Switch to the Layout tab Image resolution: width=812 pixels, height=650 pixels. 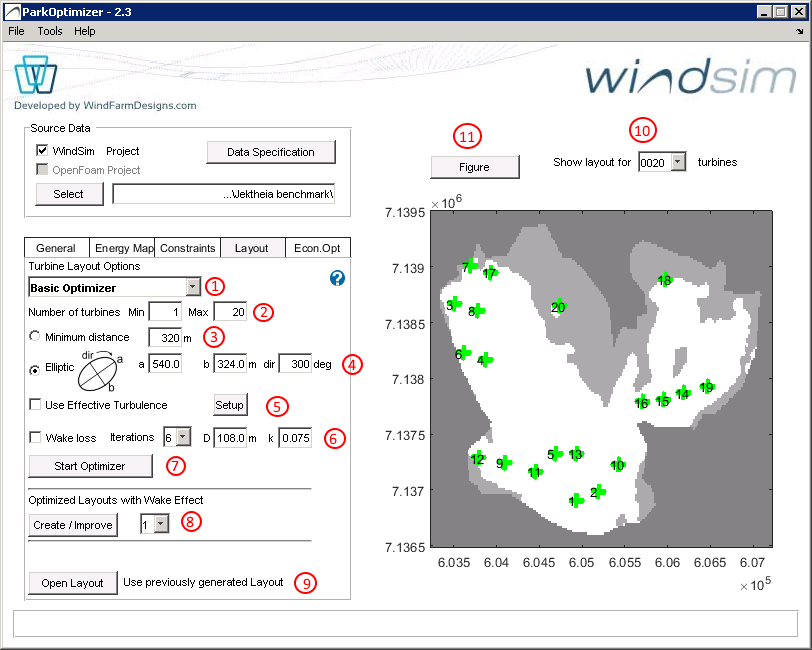click(252, 248)
